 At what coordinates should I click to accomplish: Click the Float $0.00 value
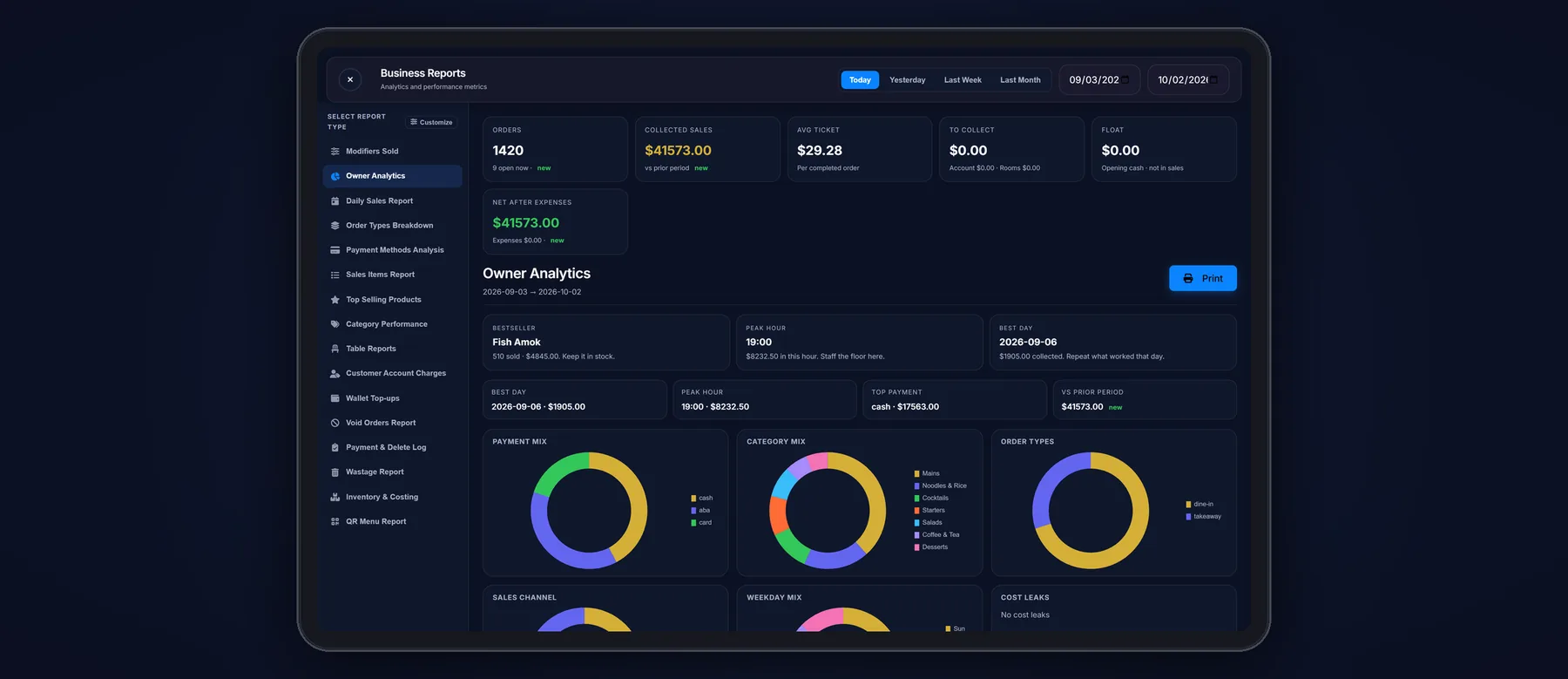click(x=1120, y=151)
